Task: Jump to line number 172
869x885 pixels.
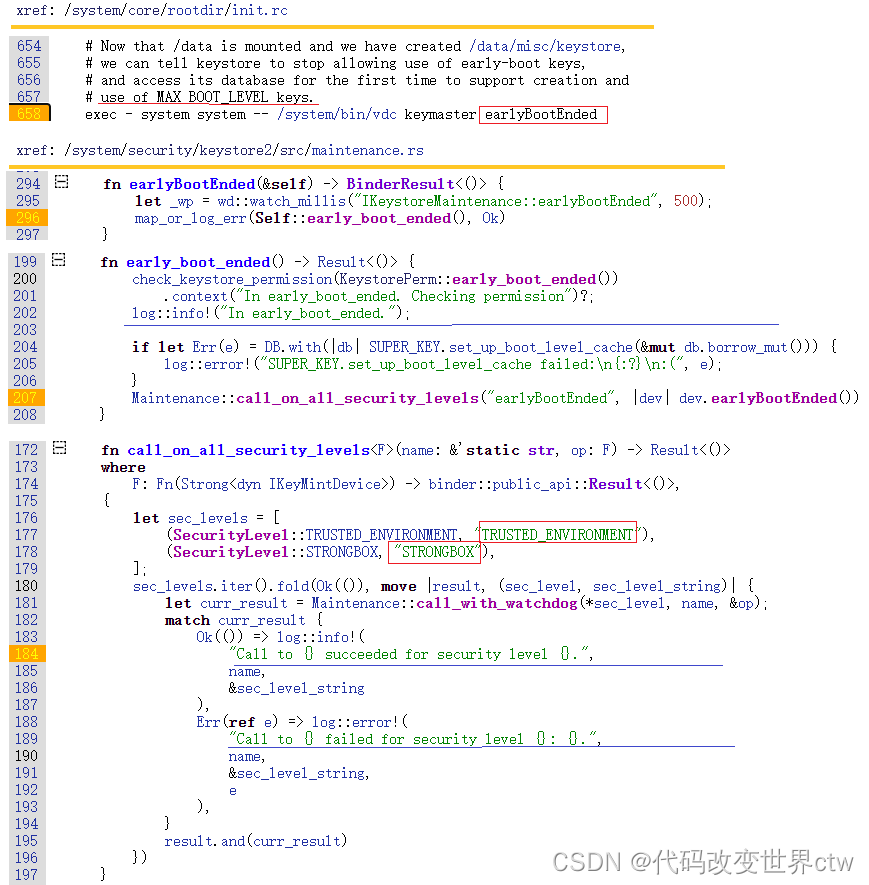Action: 26,450
